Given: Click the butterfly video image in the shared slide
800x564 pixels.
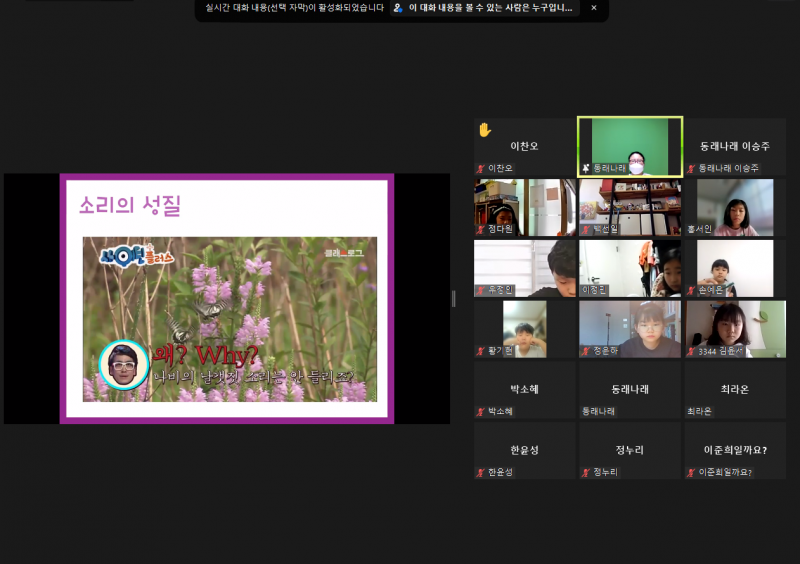Looking at the screenshot, I should point(230,320).
